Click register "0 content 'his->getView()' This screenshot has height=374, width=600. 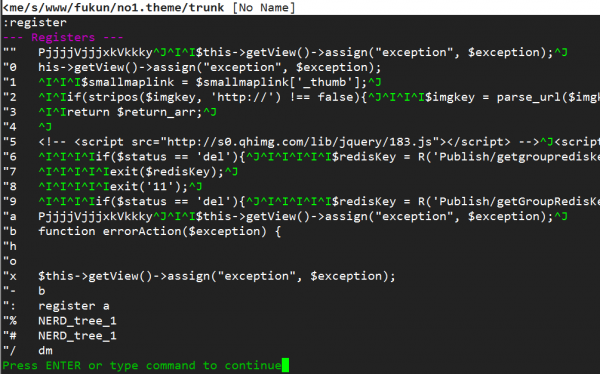click(x=209, y=67)
